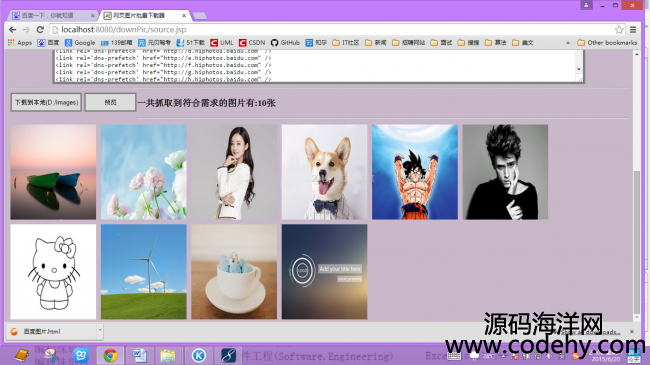
Task: Open the Apps bookmark shortcut
Action: pyautogui.click(x=19, y=42)
